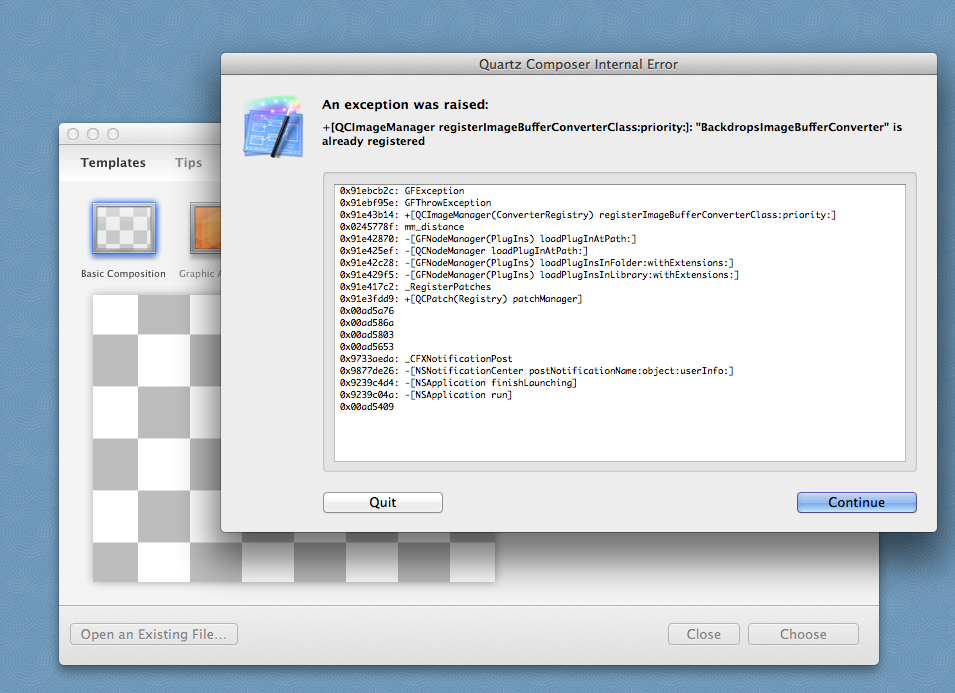This screenshot has height=693, width=955.
Task: Open the Tips tab
Action: click(188, 163)
